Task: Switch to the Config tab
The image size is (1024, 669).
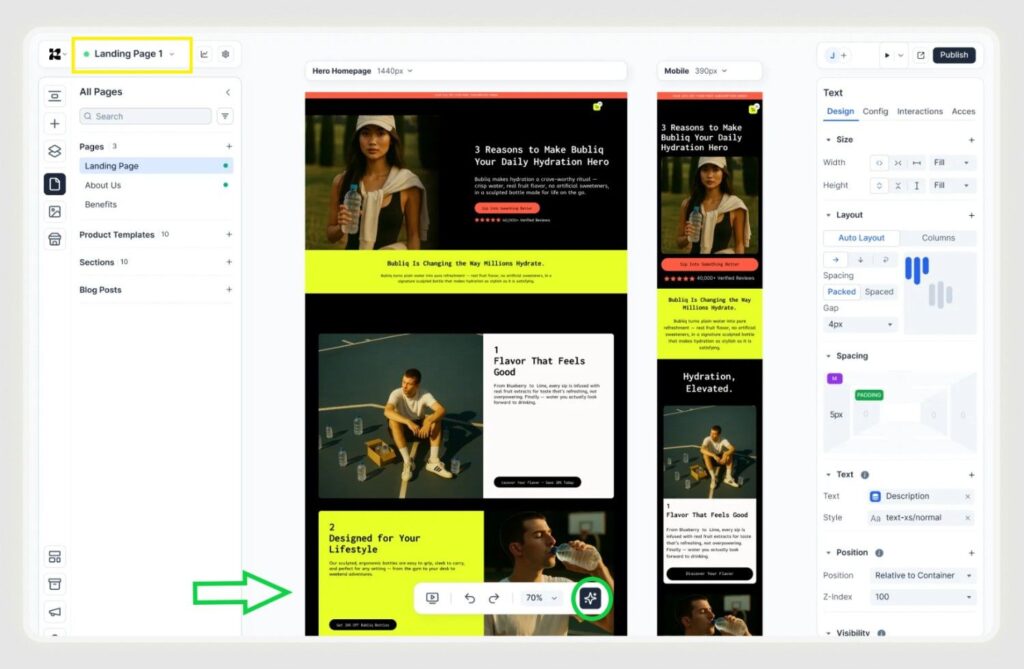Action: (x=875, y=111)
